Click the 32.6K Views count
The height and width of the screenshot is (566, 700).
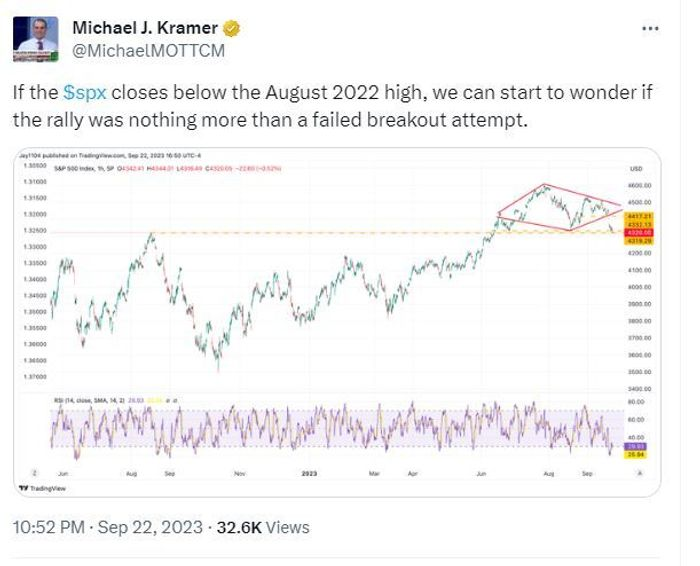(263, 527)
